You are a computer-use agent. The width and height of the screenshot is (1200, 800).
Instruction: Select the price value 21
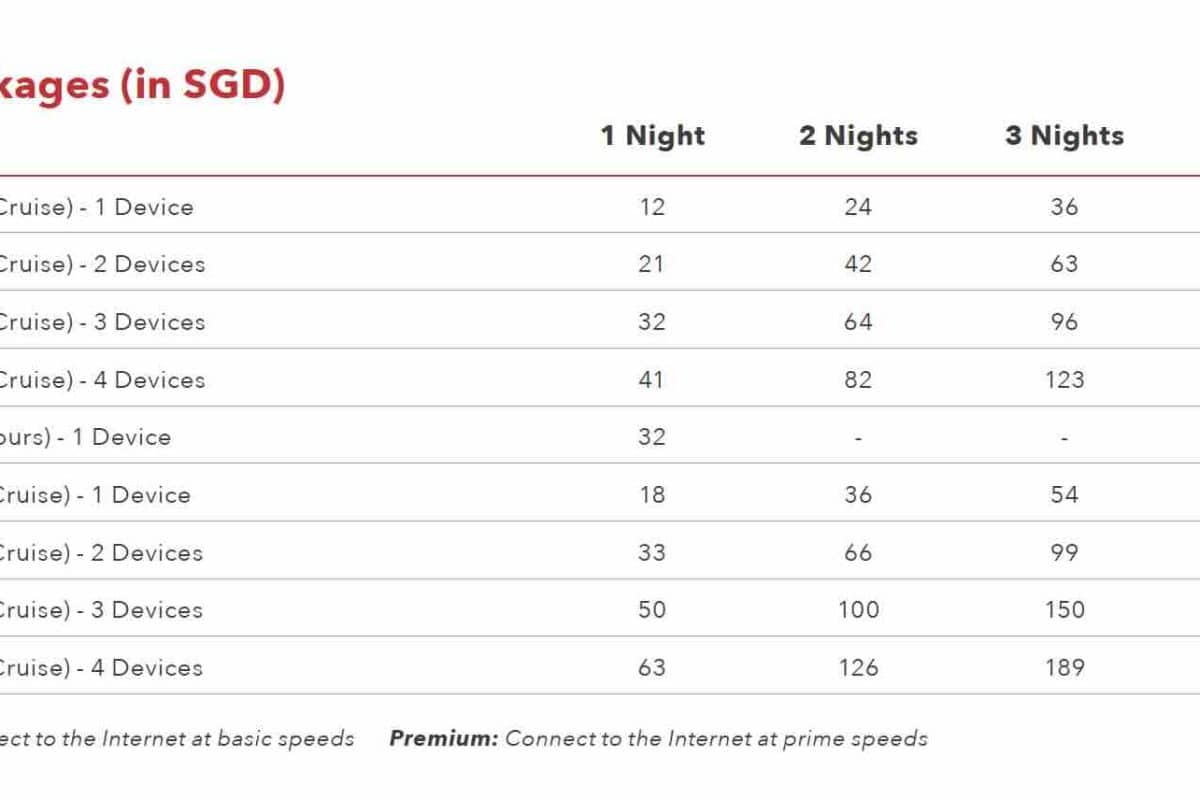pos(651,264)
